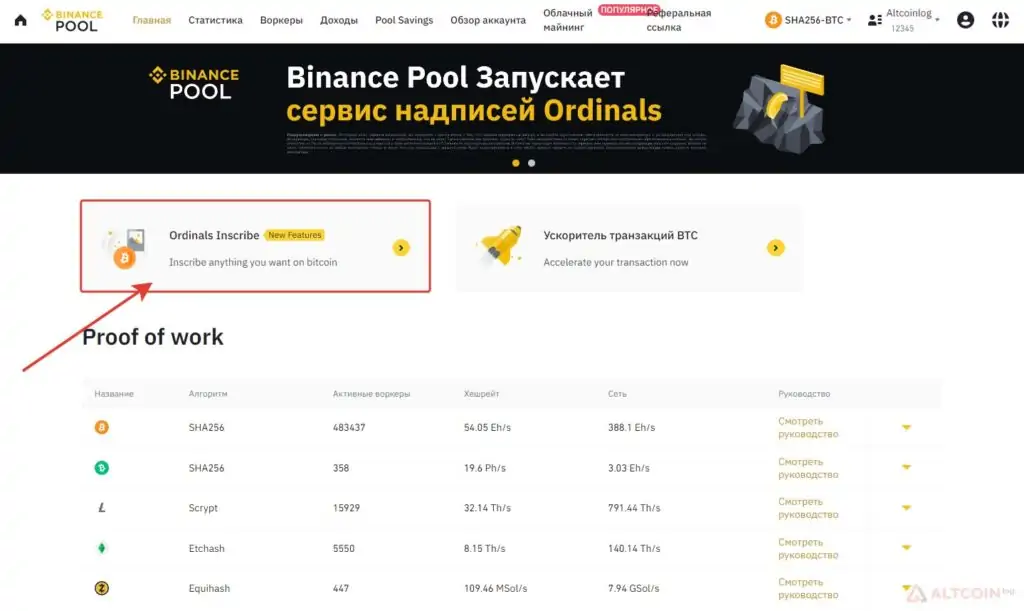Open Смотреть руководство in the Scrypt row
Image resolution: width=1024 pixels, height=611 pixels.
tap(808, 508)
